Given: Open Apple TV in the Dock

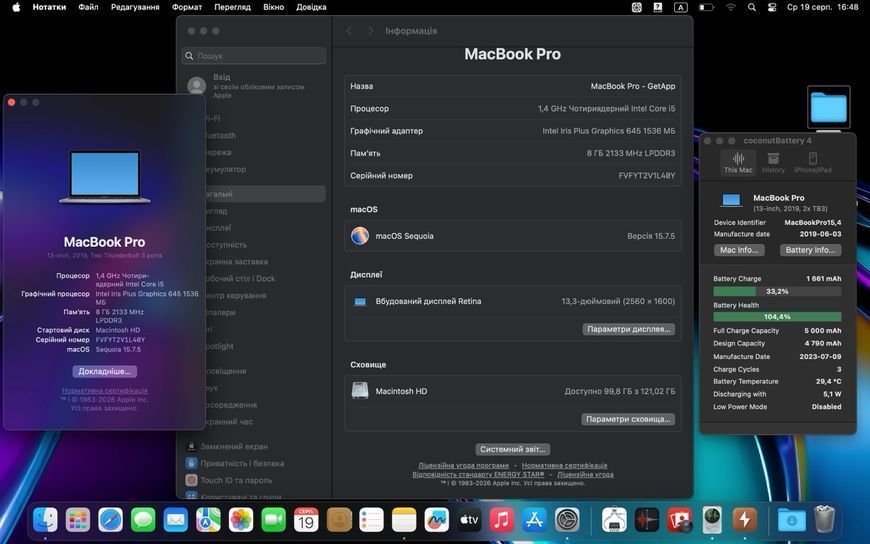Looking at the screenshot, I should click(x=469, y=520).
